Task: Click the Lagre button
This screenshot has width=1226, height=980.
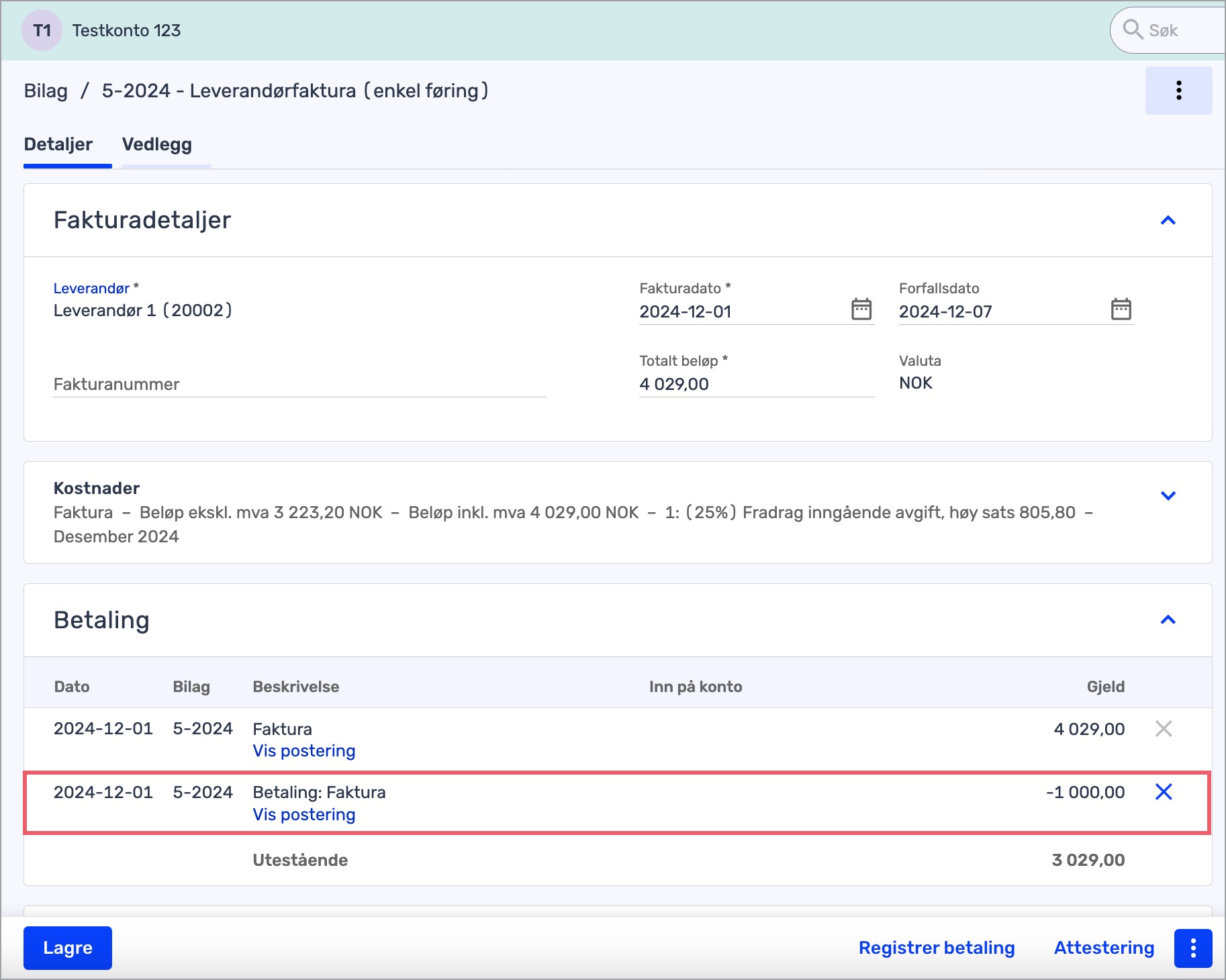Action: point(68,948)
